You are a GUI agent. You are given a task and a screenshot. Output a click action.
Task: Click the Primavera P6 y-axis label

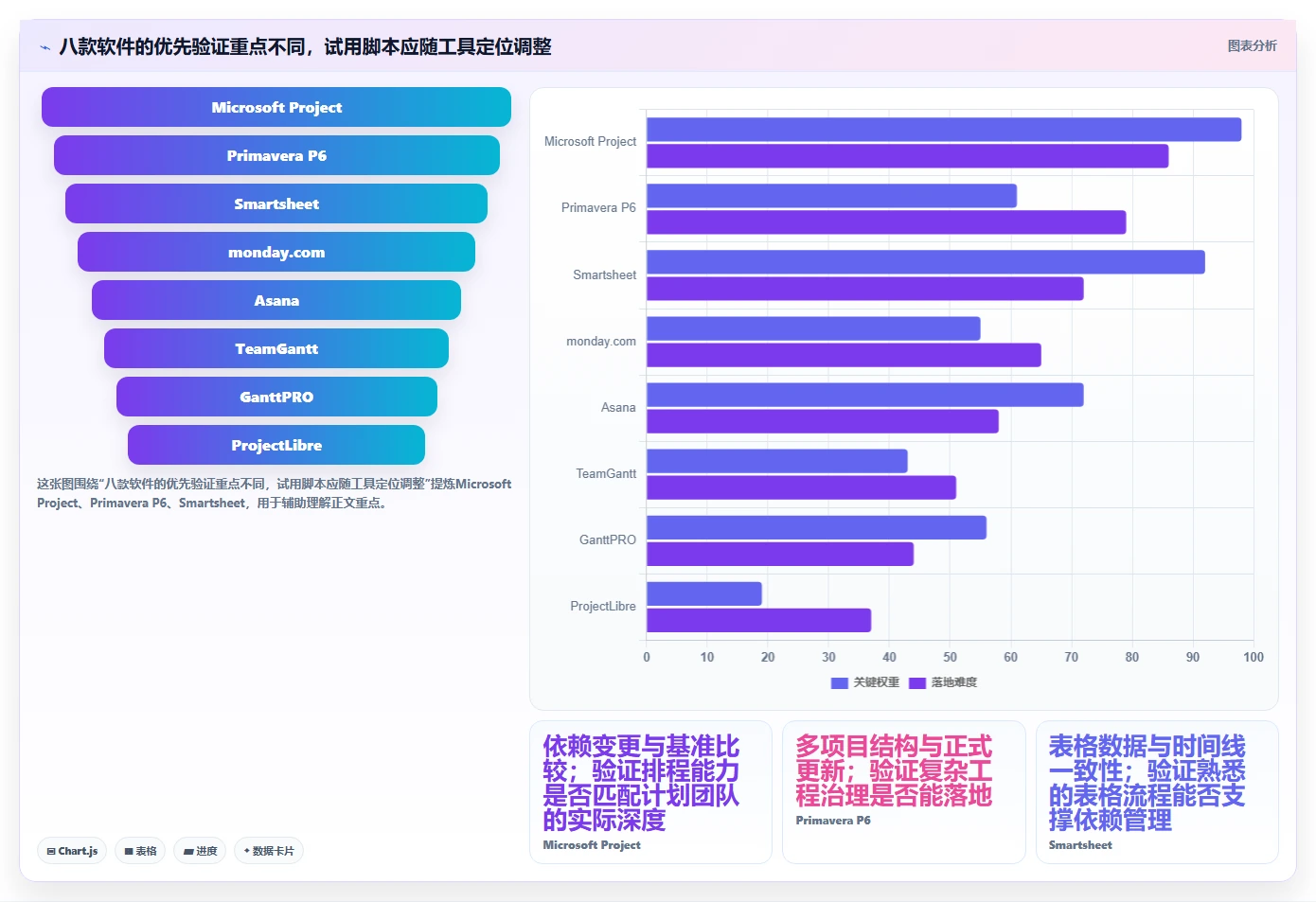click(598, 208)
